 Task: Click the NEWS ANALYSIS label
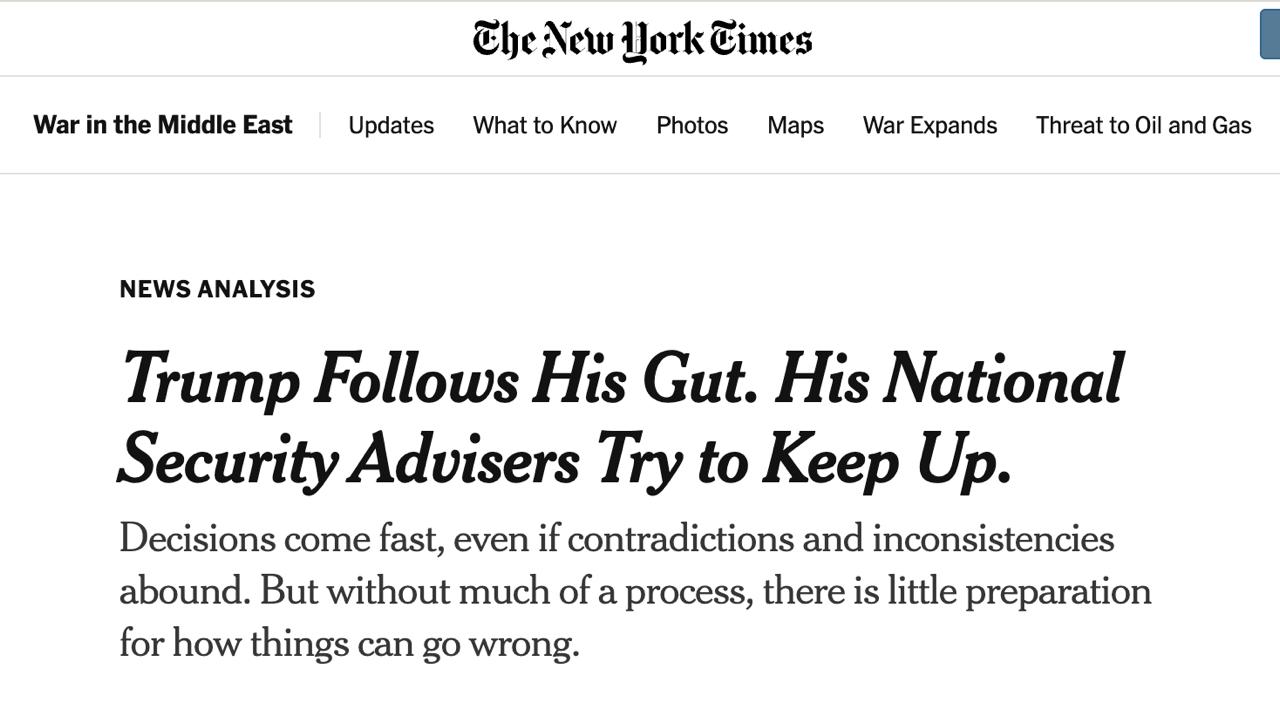(x=217, y=289)
